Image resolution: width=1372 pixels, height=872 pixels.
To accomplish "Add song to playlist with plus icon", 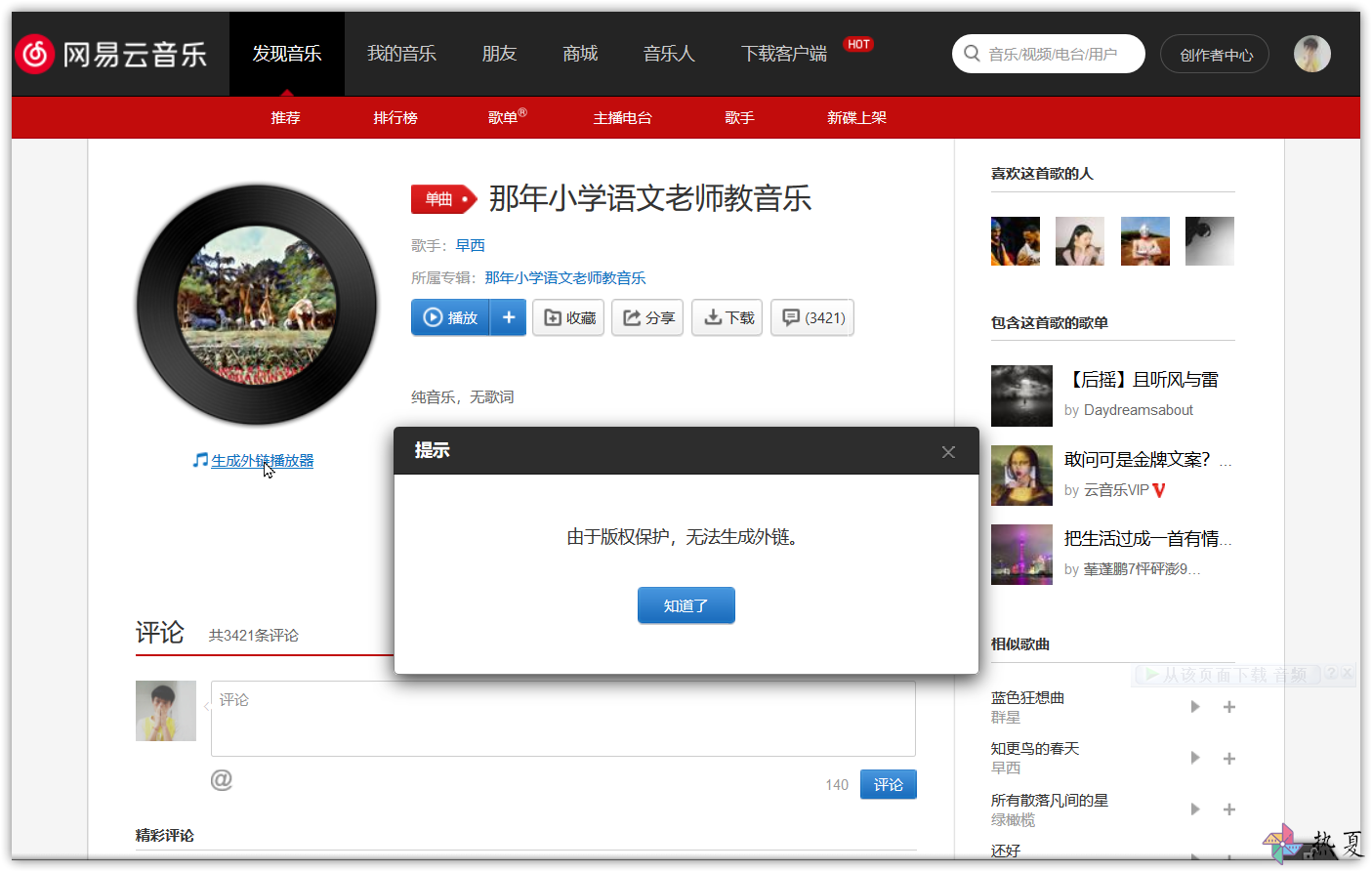I will click(x=509, y=317).
